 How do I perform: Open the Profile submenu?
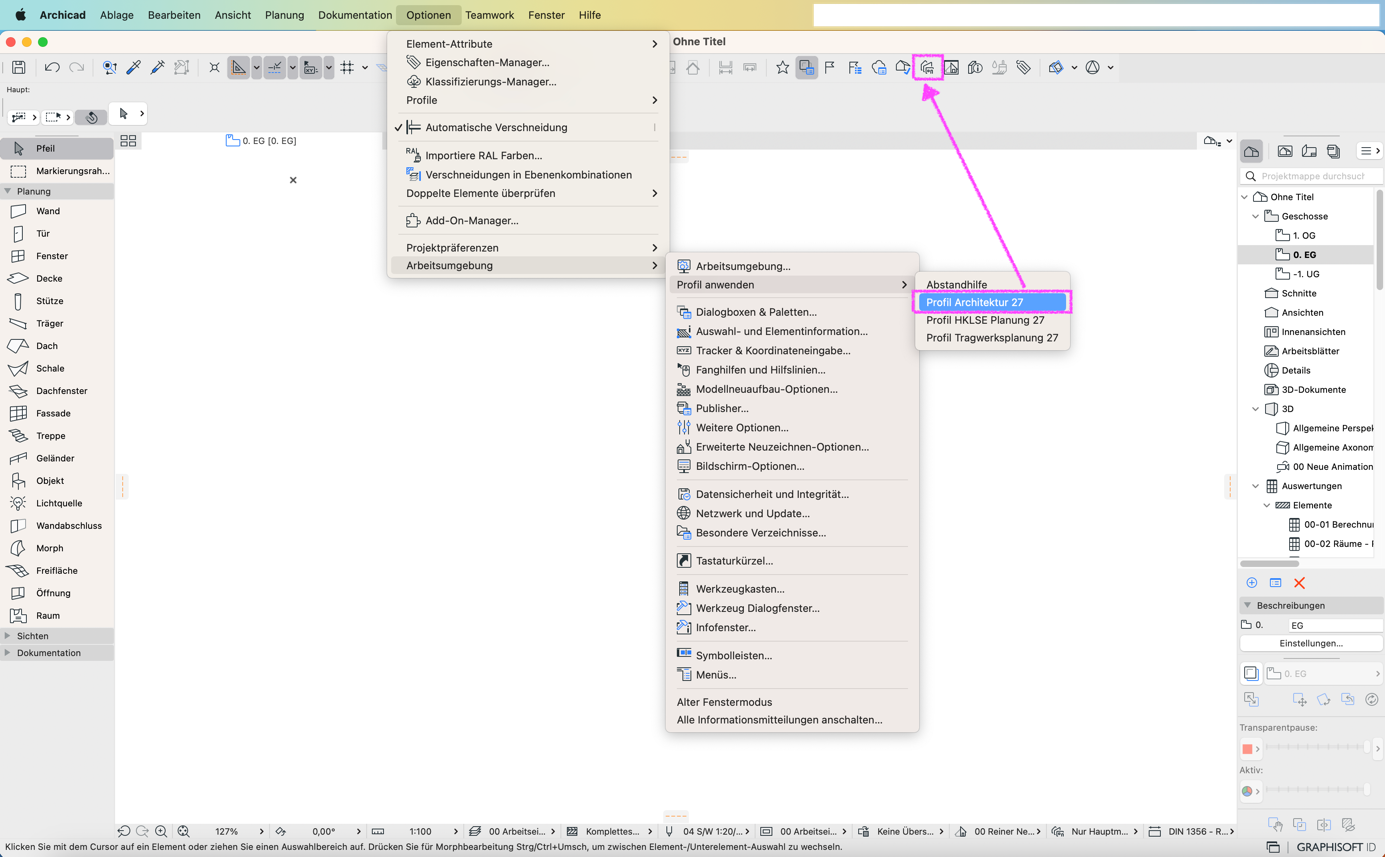[528, 100]
